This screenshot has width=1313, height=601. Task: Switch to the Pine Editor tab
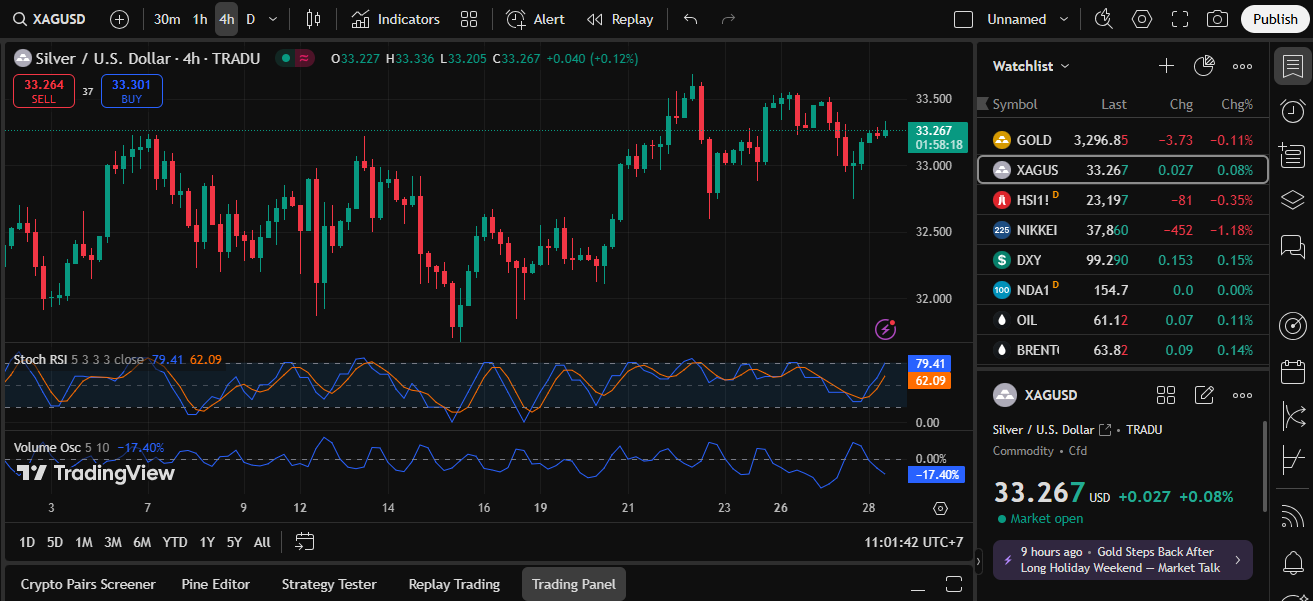click(x=216, y=584)
